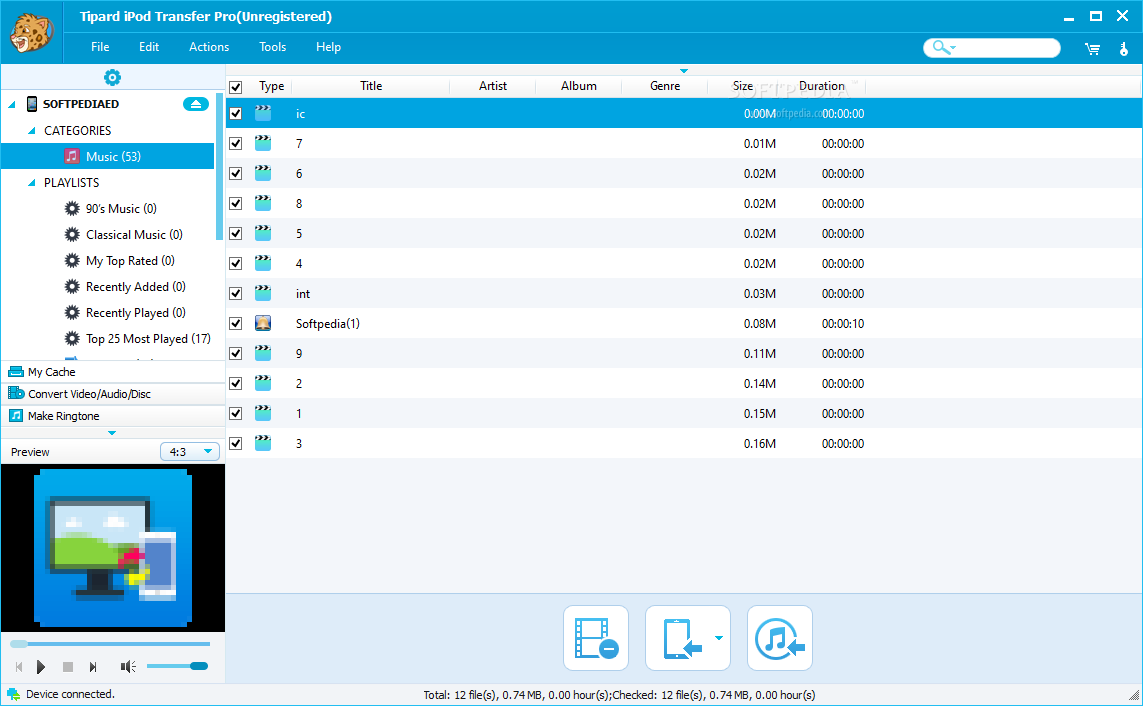Open My Cache

point(113,372)
